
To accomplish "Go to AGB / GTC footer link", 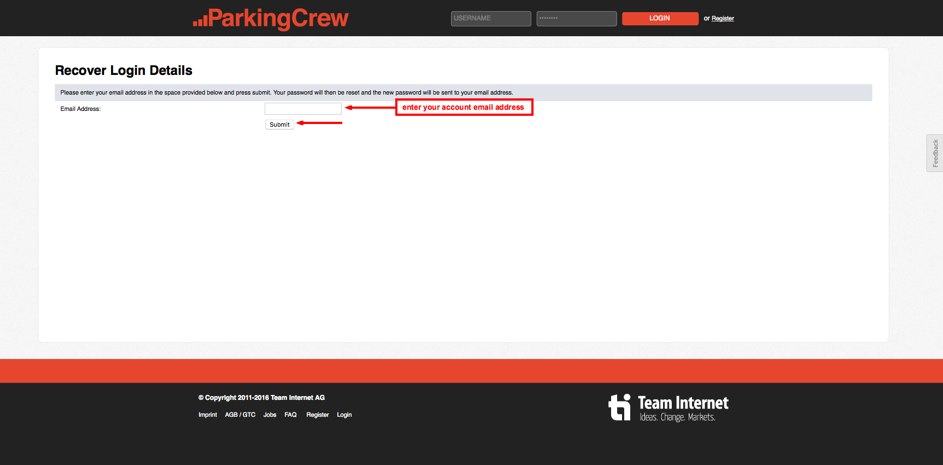I will tap(240, 414).
